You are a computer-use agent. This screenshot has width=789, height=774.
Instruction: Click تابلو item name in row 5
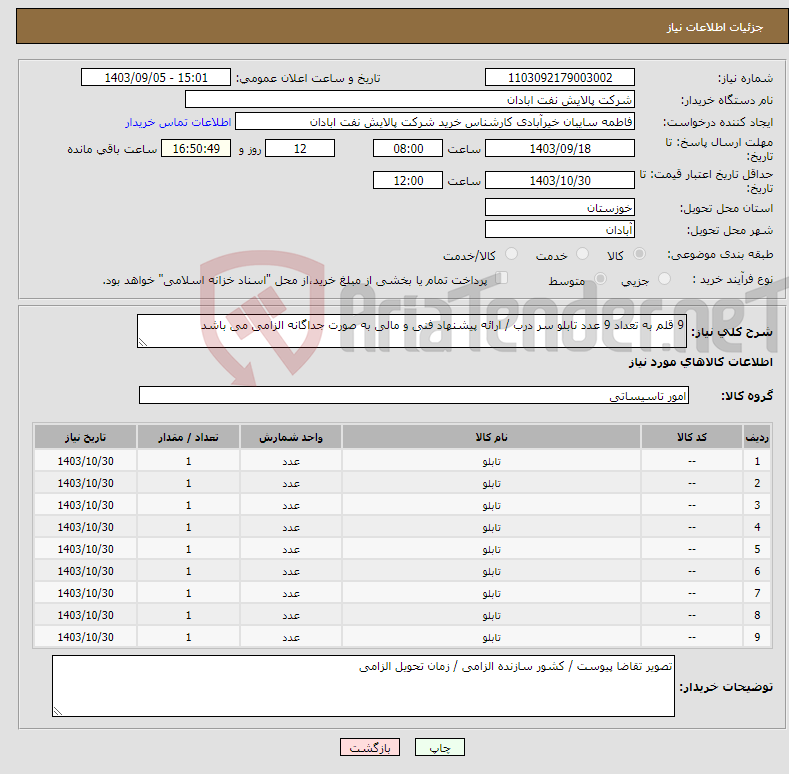tap(491, 550)
